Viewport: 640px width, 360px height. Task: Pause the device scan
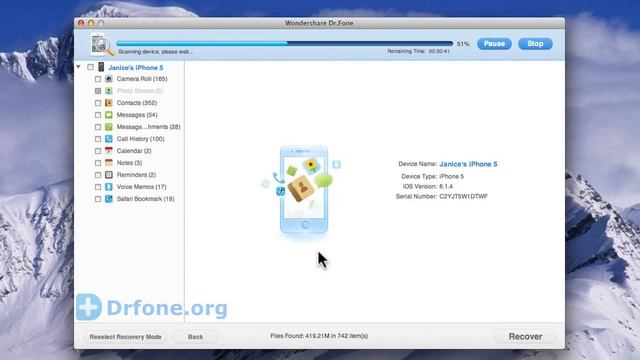tap(494, 44)
